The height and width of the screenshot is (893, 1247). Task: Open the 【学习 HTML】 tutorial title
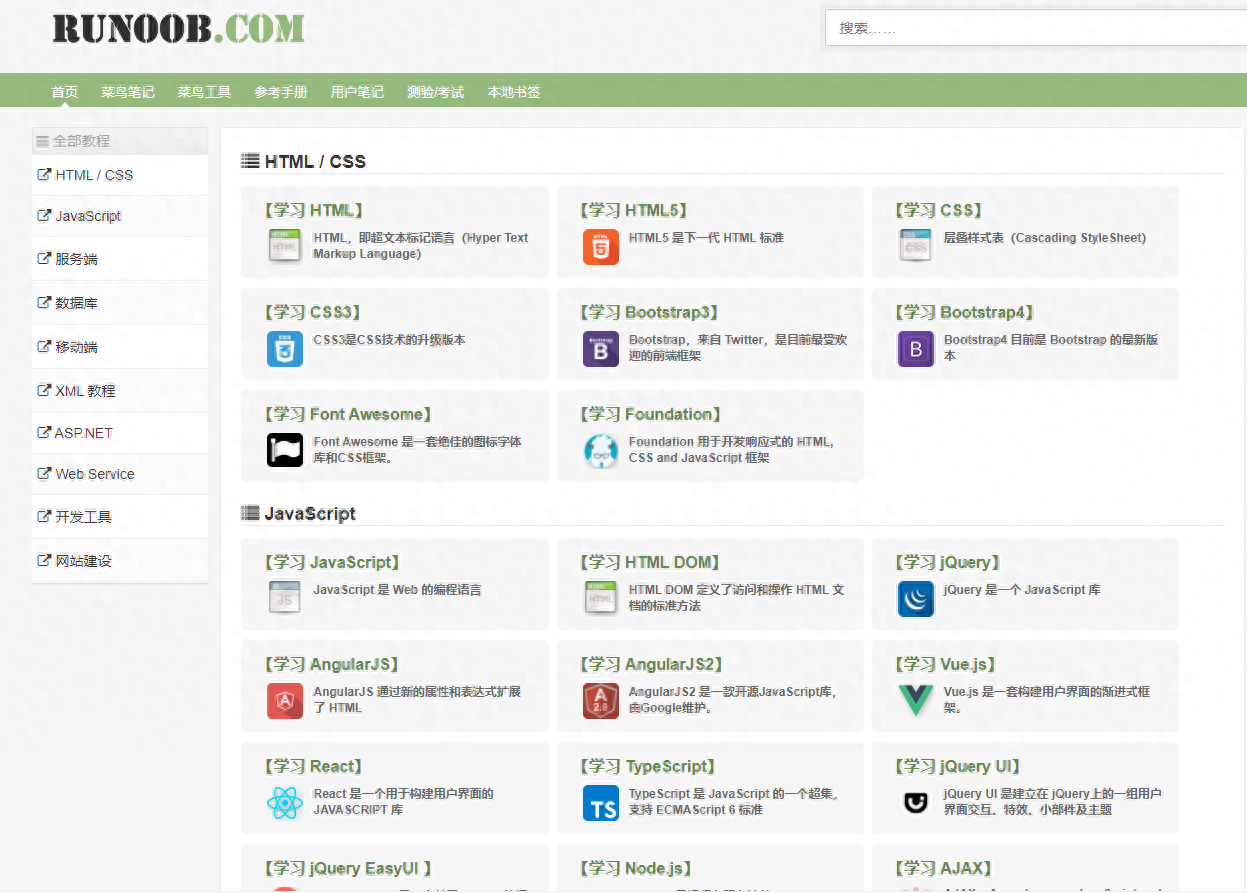(313, 210)
